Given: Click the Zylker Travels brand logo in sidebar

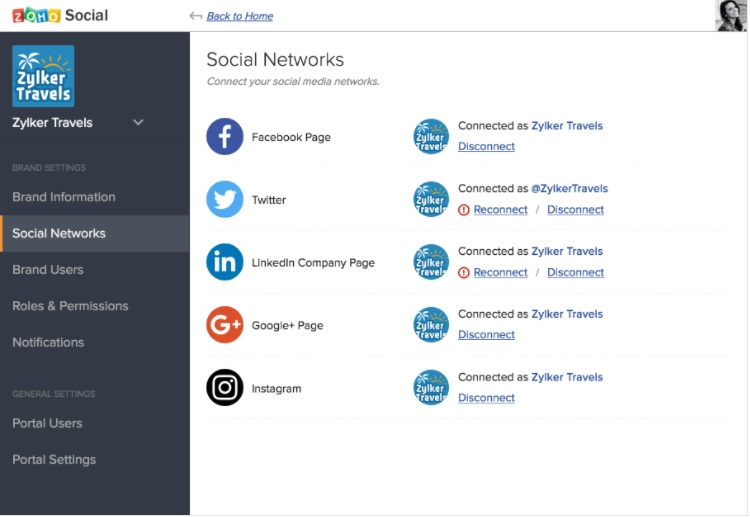Looking at the screenshot, I should [x=43, y=76].
